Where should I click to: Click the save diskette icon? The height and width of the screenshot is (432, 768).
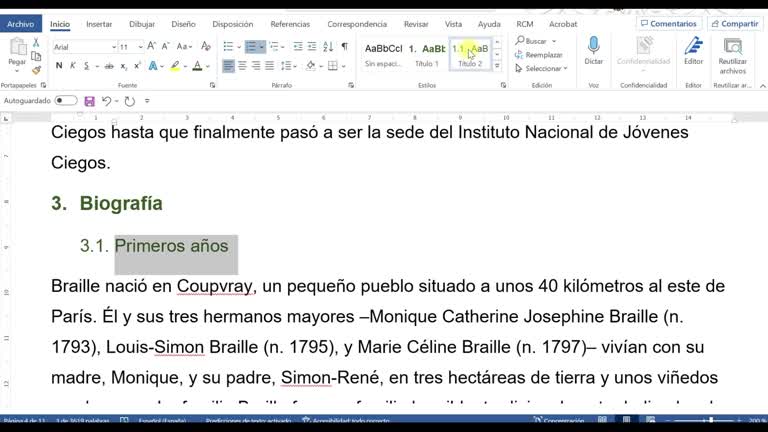[x=90, y=101]
